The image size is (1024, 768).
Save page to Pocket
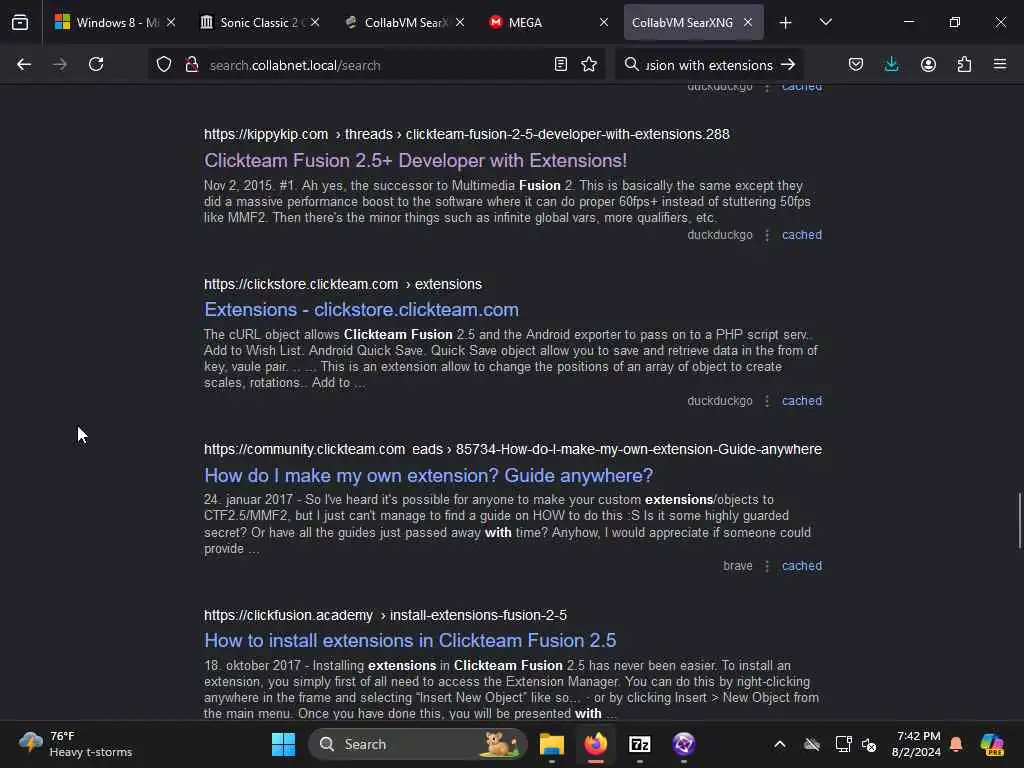pos(856,65)
